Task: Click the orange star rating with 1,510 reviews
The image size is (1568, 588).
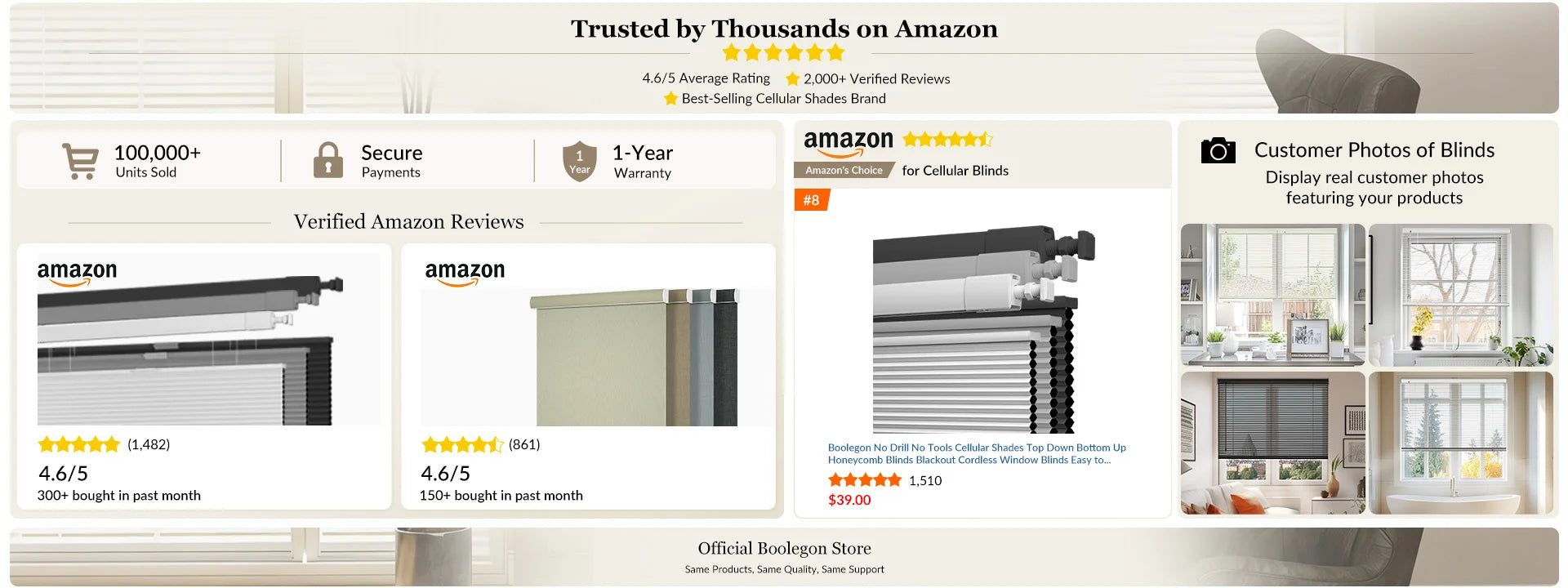Action: (x=865, y=480)
